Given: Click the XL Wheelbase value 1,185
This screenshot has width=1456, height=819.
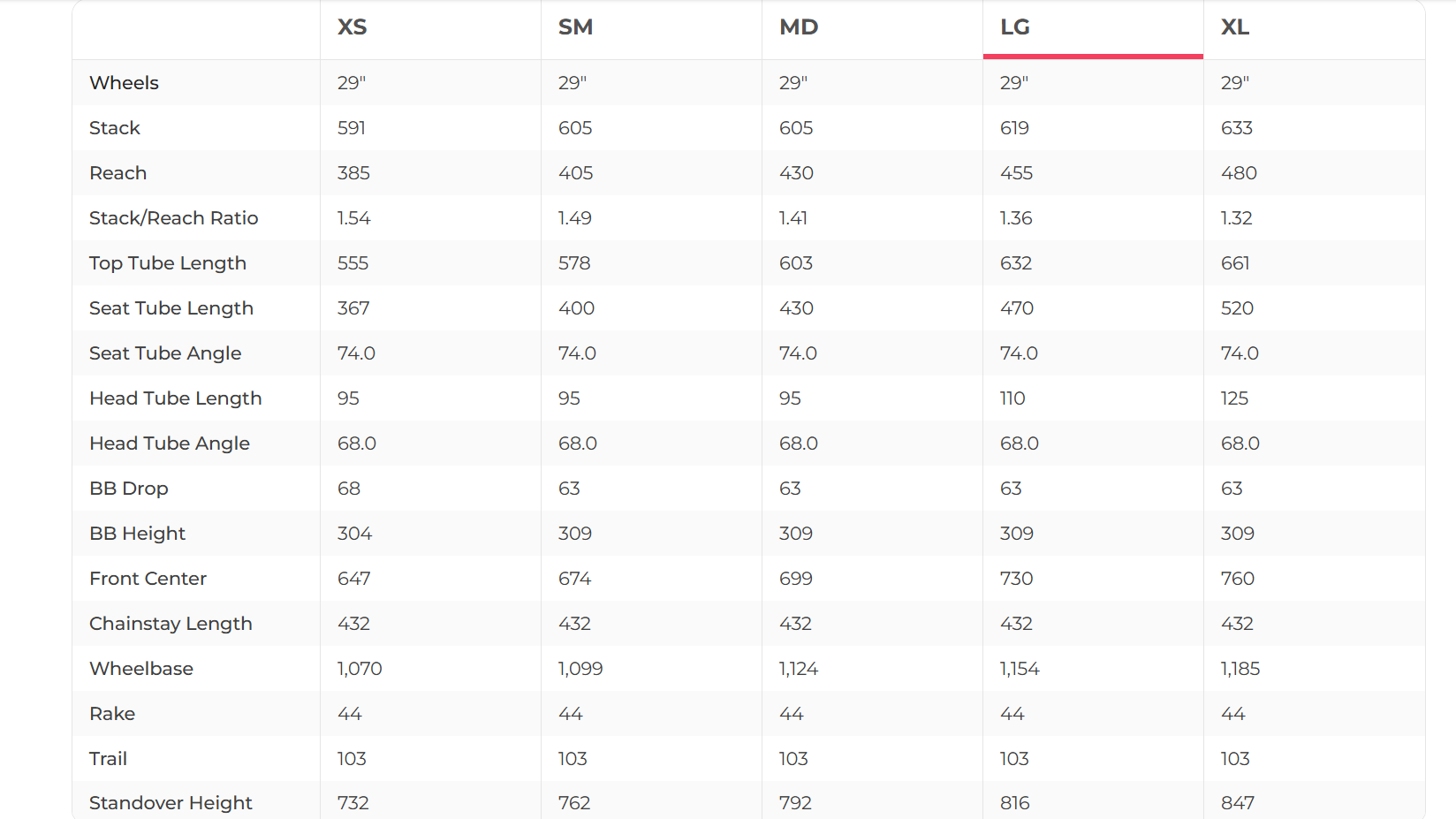Looking at the screenshot, I should click(x=1240, y=669).
